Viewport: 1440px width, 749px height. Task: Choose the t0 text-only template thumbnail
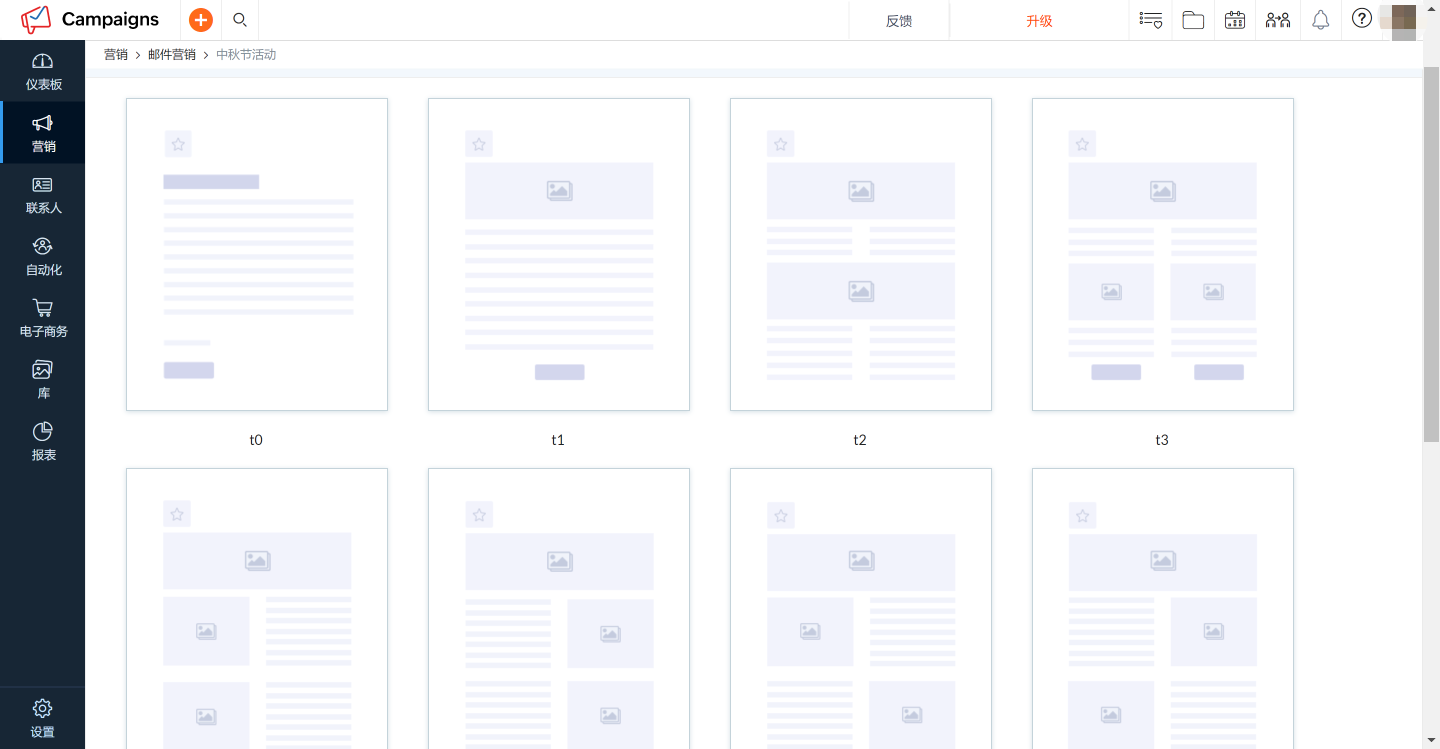(257, 254)
